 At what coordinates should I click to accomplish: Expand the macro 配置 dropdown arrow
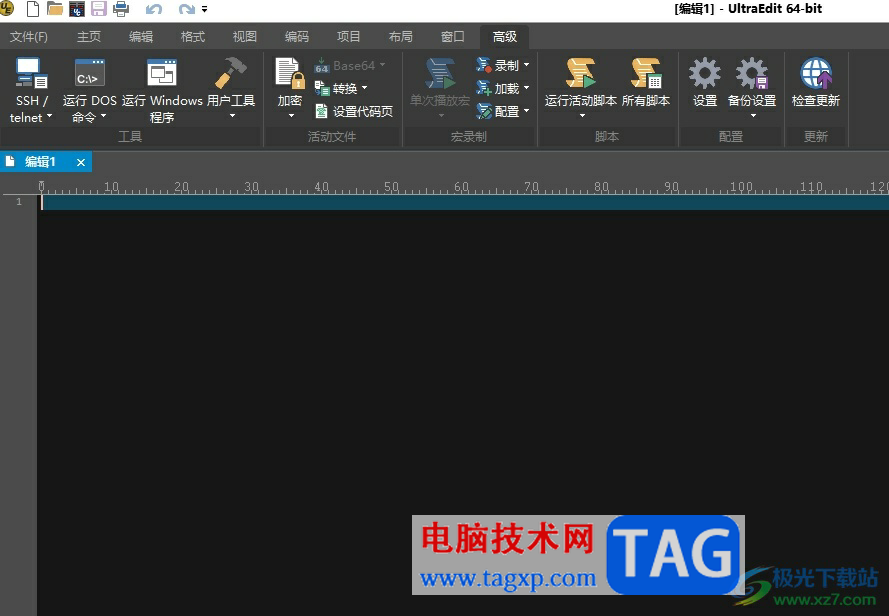526,111
